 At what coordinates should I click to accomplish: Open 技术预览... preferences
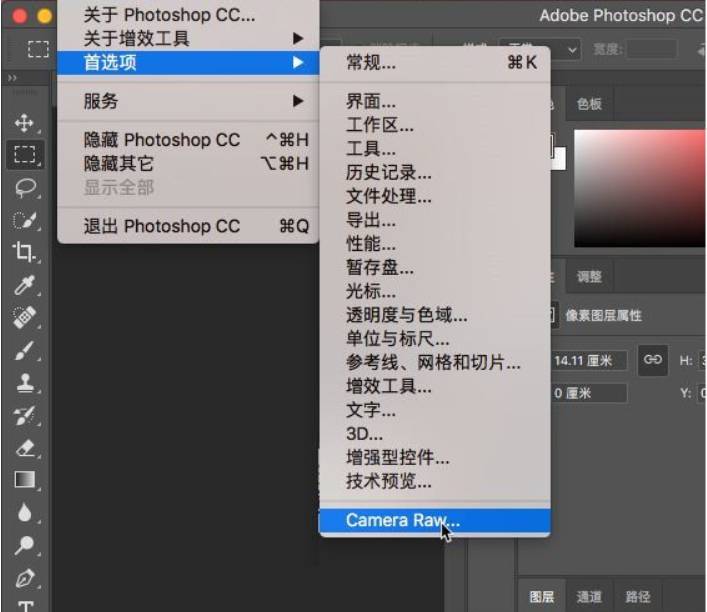435,481
